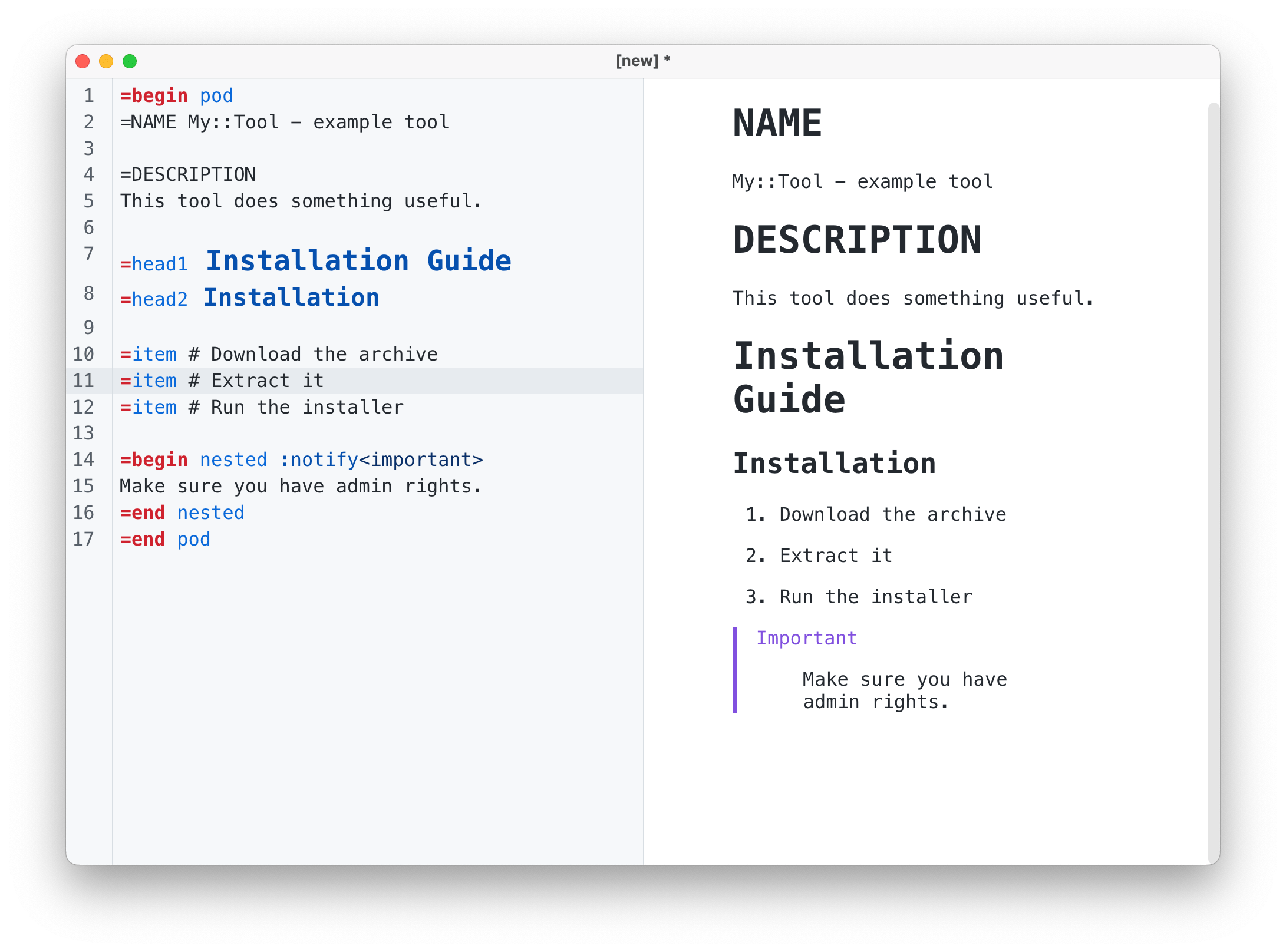This screenshot has width=1286, height=952.
Task: Click the red close window button
Action: click(x=83, y=61)
